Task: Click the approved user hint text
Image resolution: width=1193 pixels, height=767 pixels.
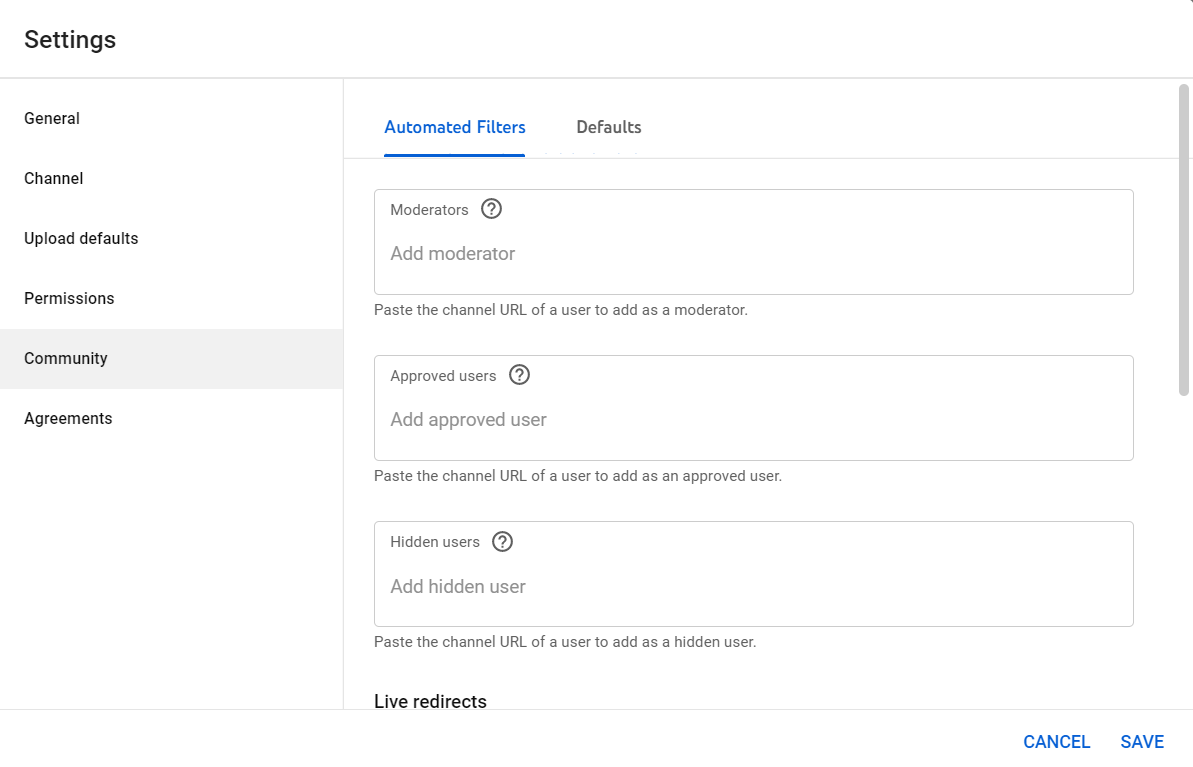Action: pos(577,476)
